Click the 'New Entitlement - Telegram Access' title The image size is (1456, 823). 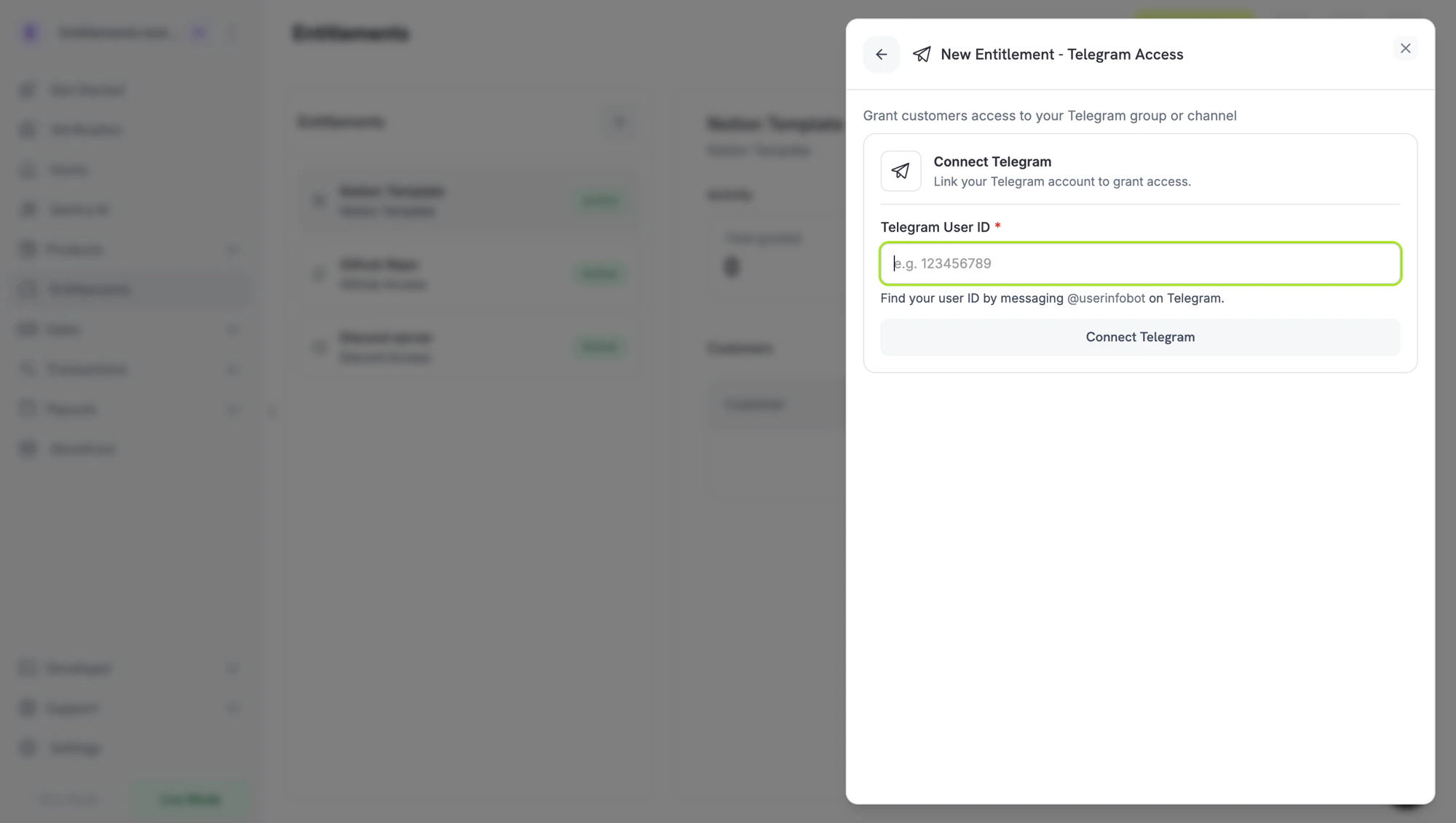1061,55
